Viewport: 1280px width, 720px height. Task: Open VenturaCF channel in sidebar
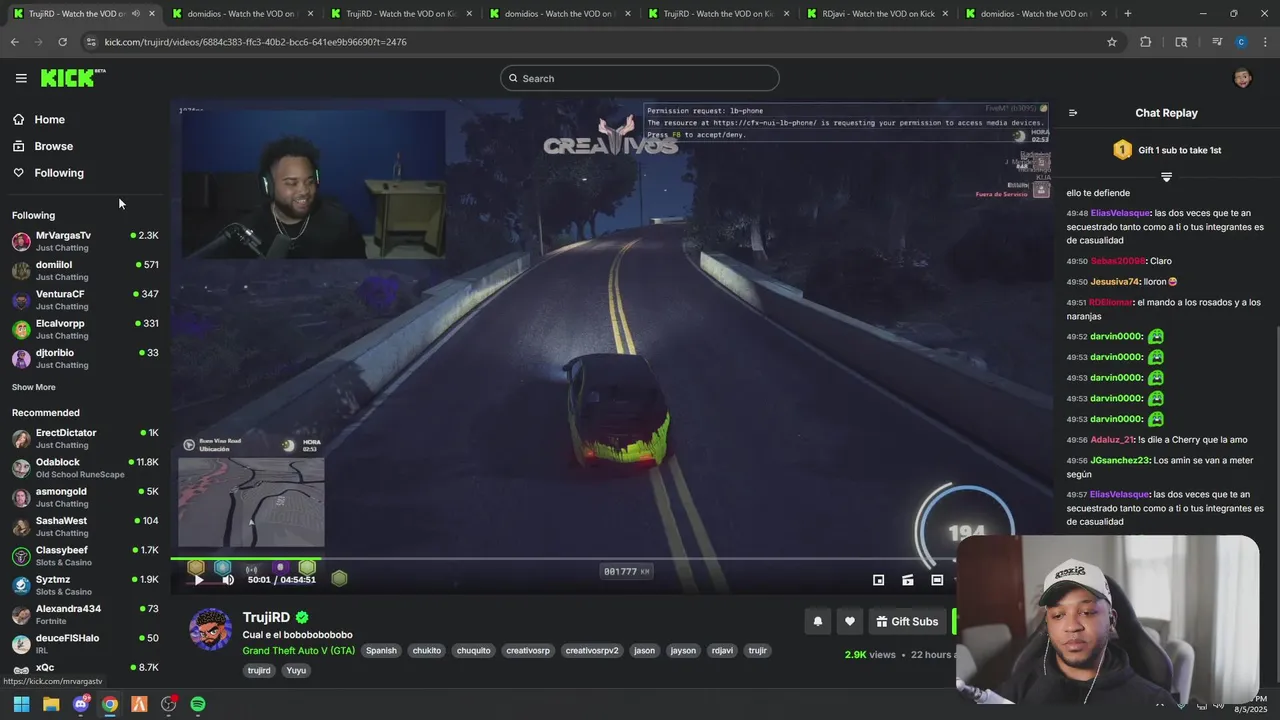click(x=85, y=300)
